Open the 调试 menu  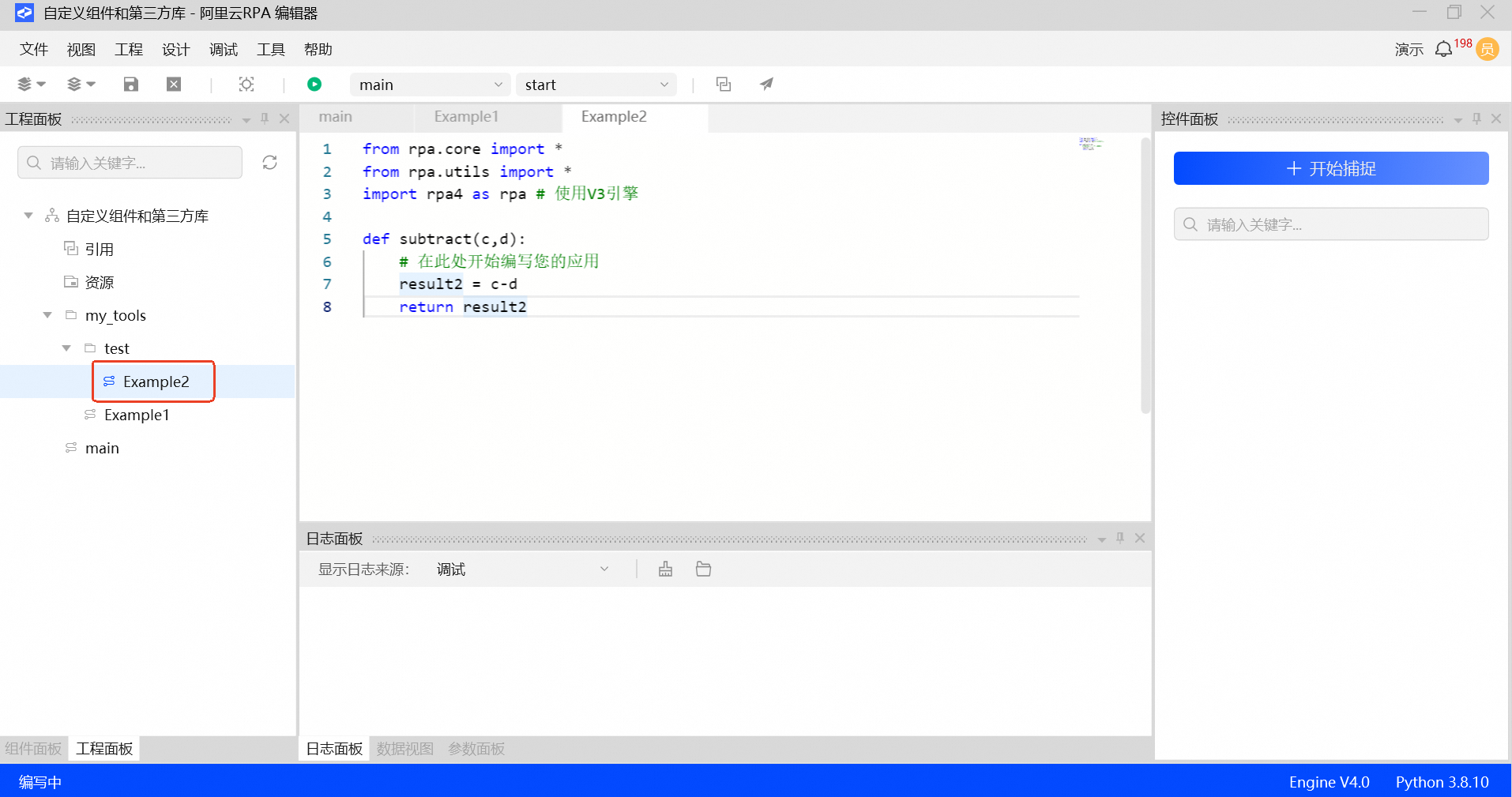(223, 50)
